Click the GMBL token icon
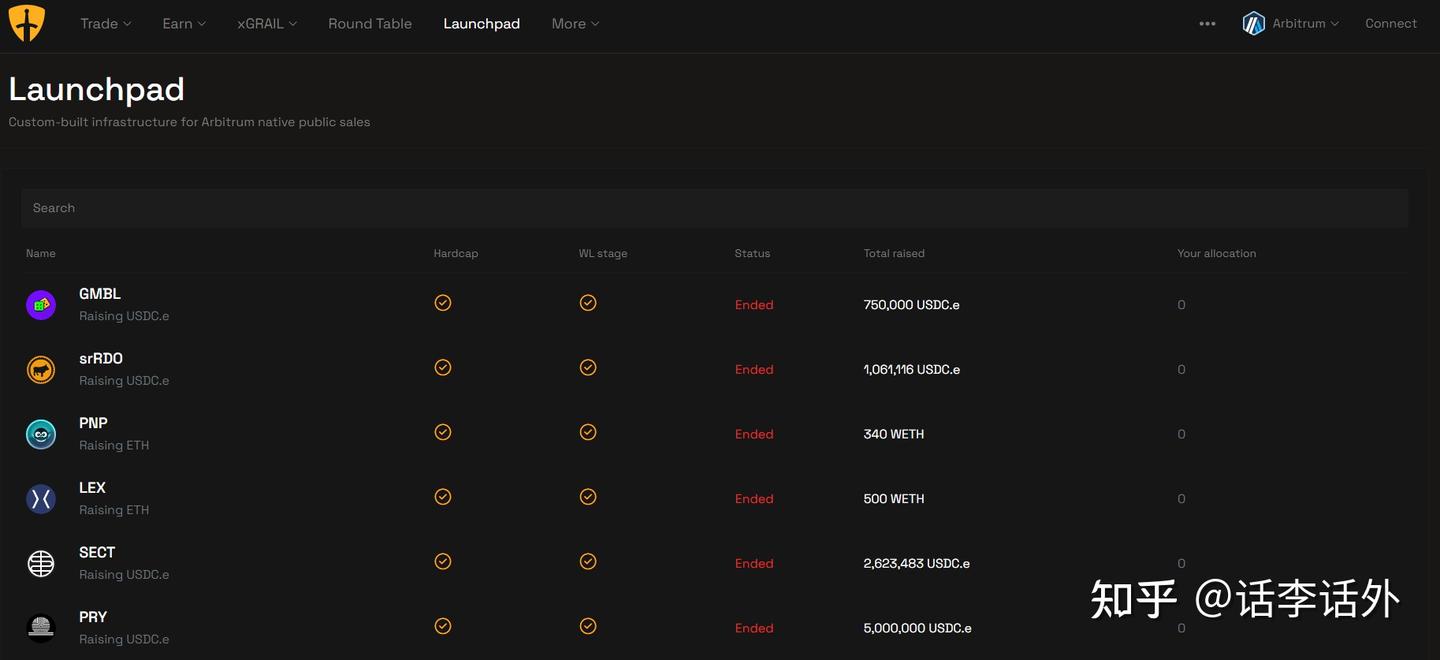Screen dimensions: 1440x660 coord(41,305)
